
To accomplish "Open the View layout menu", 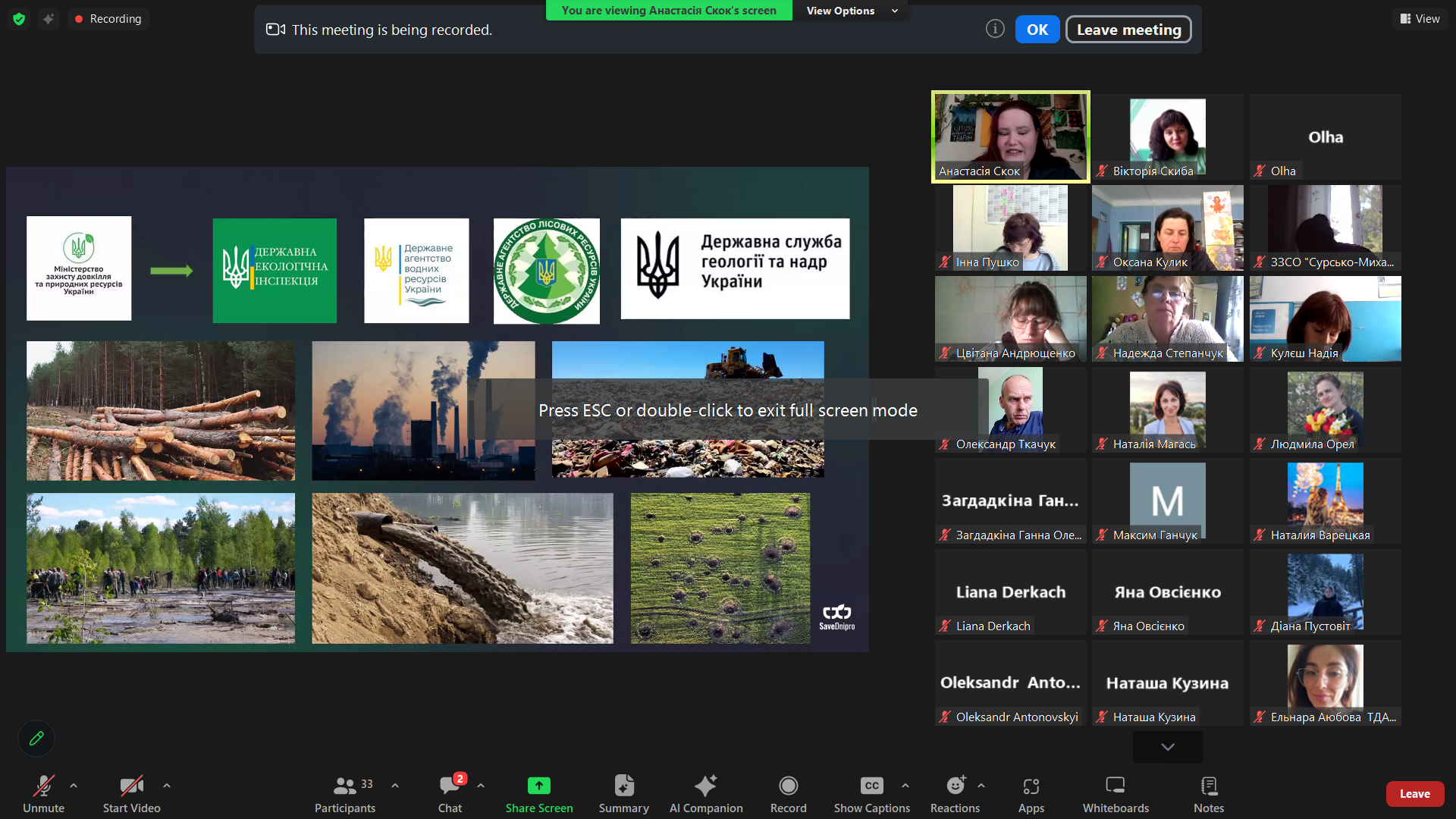I will click(x=1420, y=19).
